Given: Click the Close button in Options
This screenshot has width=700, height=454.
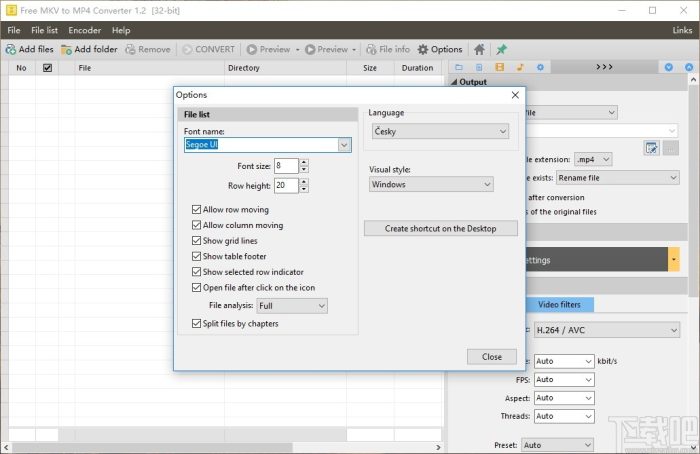Looking at the screenshot, I should (492, 357).
